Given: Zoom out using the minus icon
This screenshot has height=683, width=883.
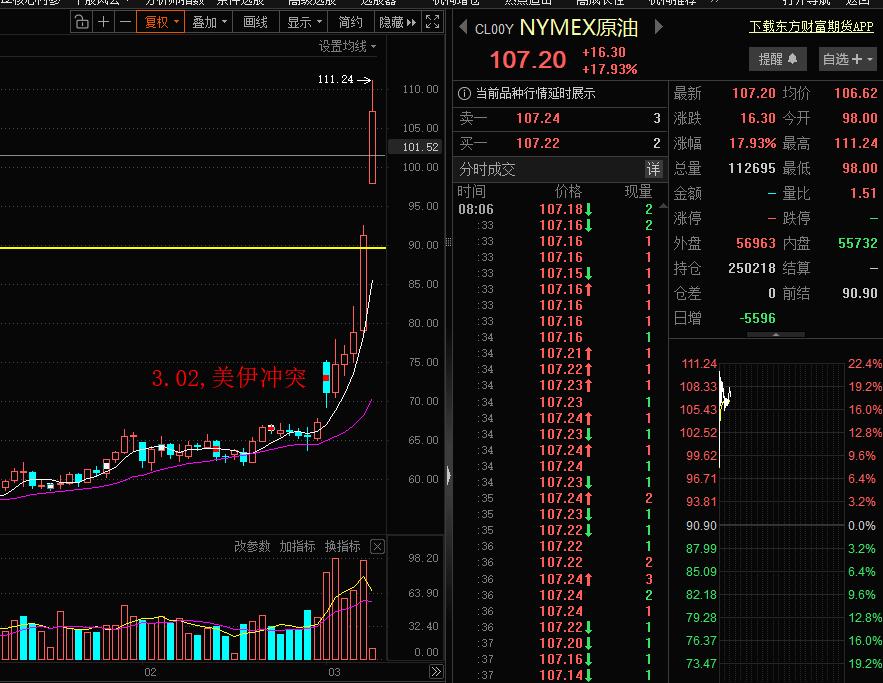Looking at the screenshot, I should 124,21.
